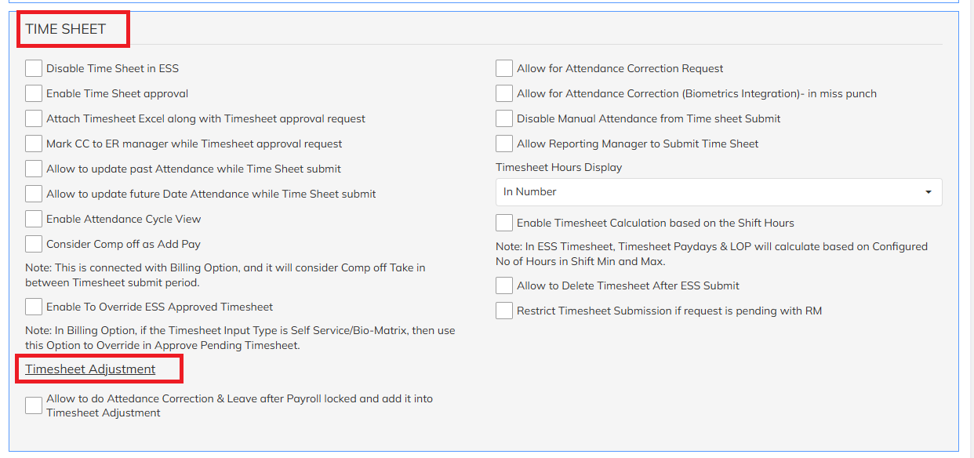Enable Time Sheet approval checkbox

34,93
